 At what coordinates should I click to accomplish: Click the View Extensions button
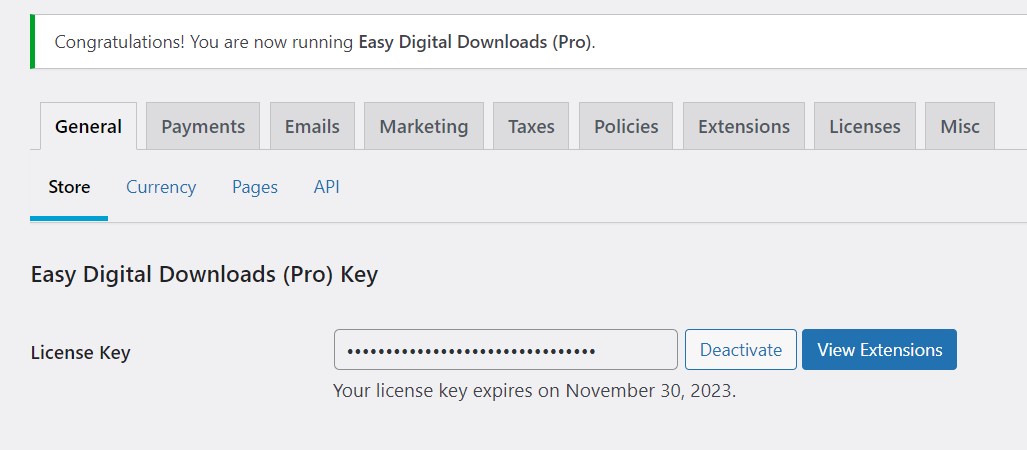point(879,350)
